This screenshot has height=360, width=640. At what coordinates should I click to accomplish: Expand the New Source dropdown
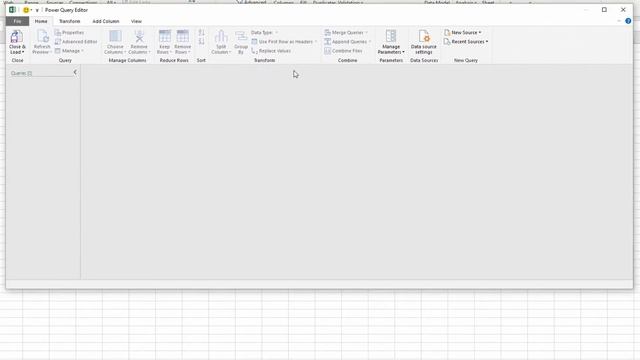(x=462, y=32)
